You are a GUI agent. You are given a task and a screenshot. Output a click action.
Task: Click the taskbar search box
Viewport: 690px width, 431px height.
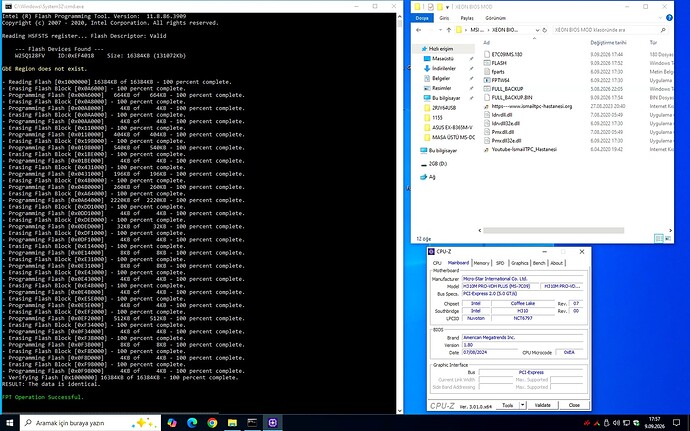pos(92,423)
